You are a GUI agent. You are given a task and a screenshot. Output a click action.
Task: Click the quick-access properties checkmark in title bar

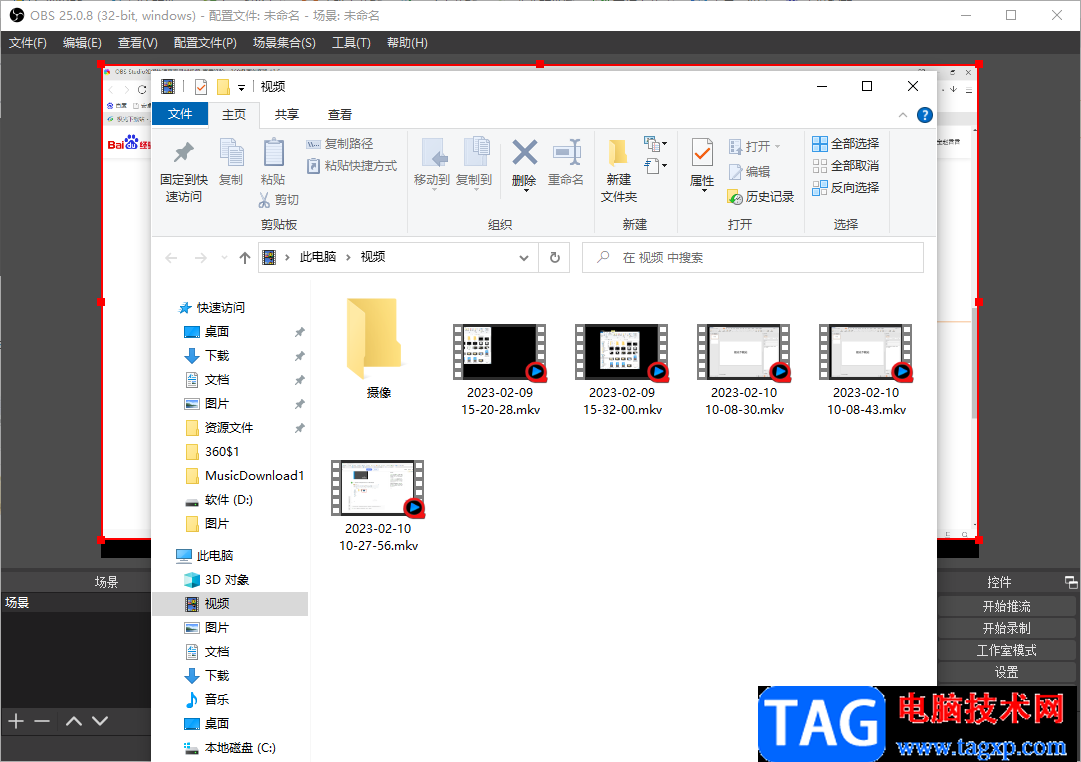[x=201, y=87]
